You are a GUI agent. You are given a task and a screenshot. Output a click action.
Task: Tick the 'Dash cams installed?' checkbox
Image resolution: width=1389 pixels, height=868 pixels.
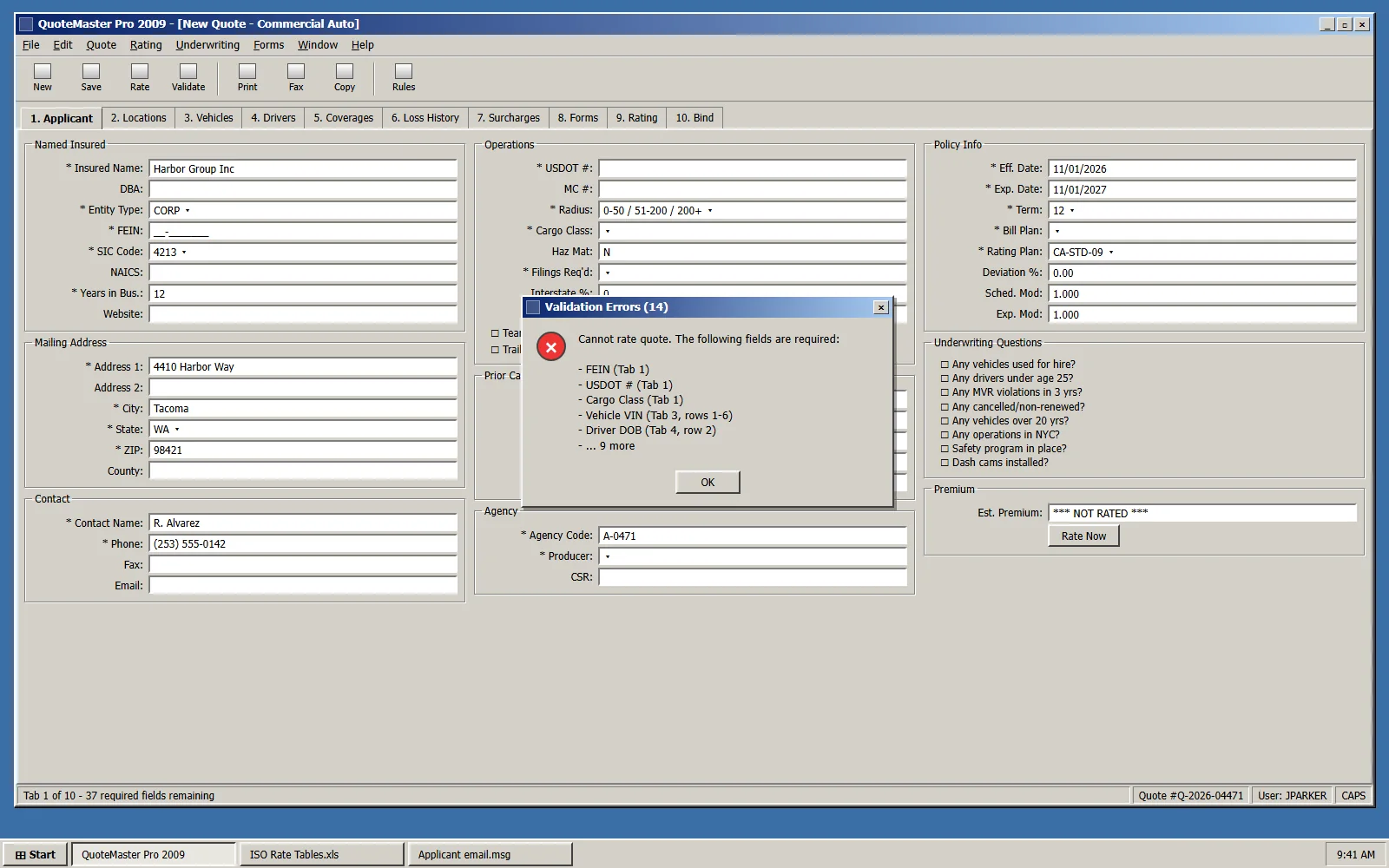[945, 463]
